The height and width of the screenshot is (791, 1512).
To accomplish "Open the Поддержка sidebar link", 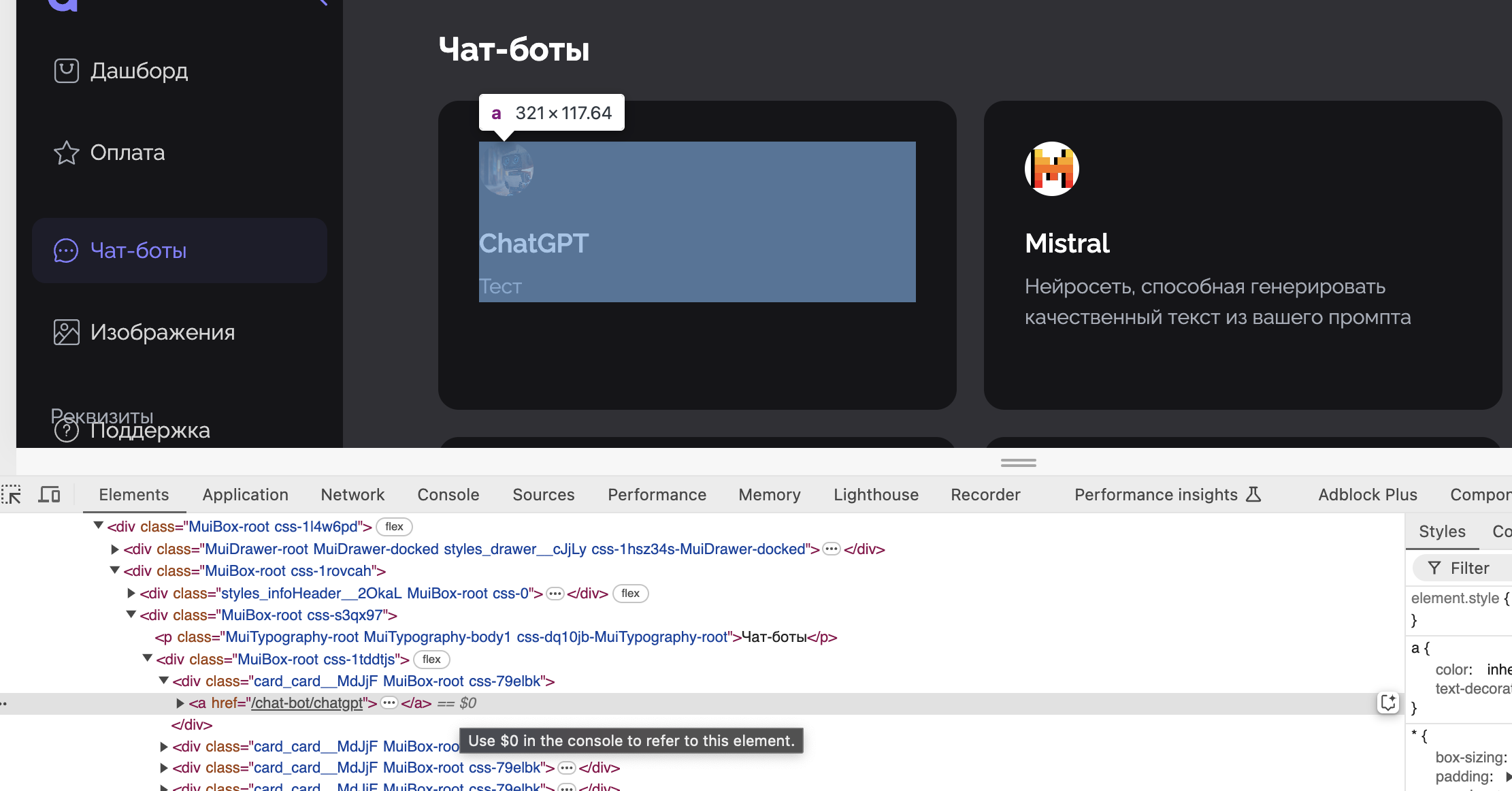I will click(150, 430).
